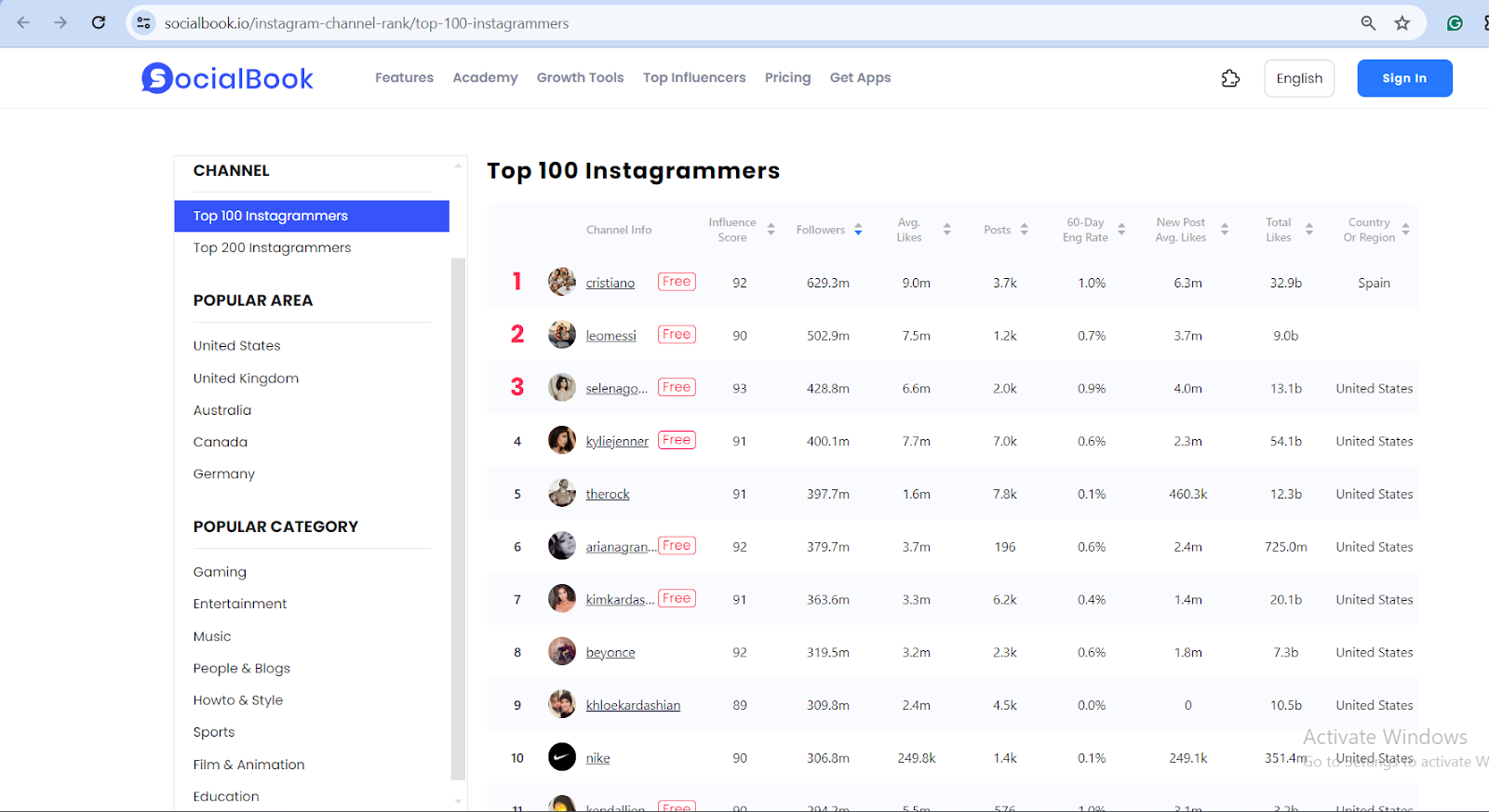
Task: Open therock's profile avatar
Action: click(x=562, y=493)
